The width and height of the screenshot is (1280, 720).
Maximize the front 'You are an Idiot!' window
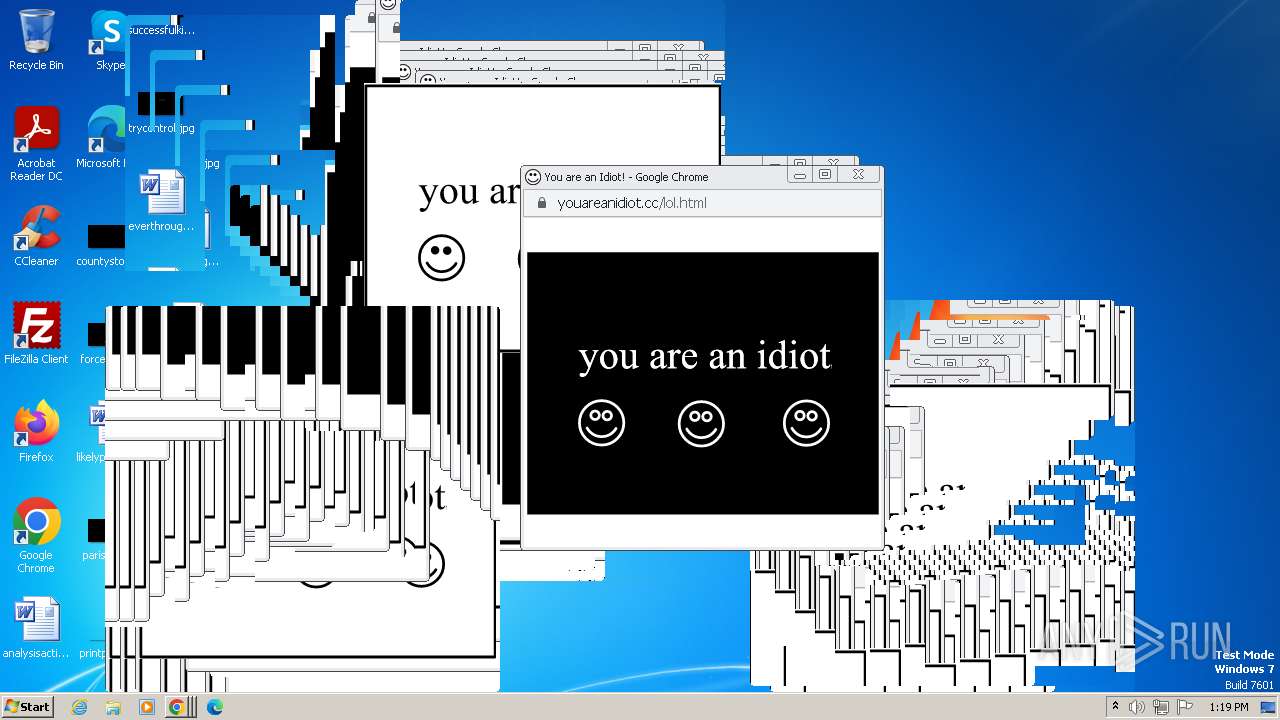click(x=825, y=174)
